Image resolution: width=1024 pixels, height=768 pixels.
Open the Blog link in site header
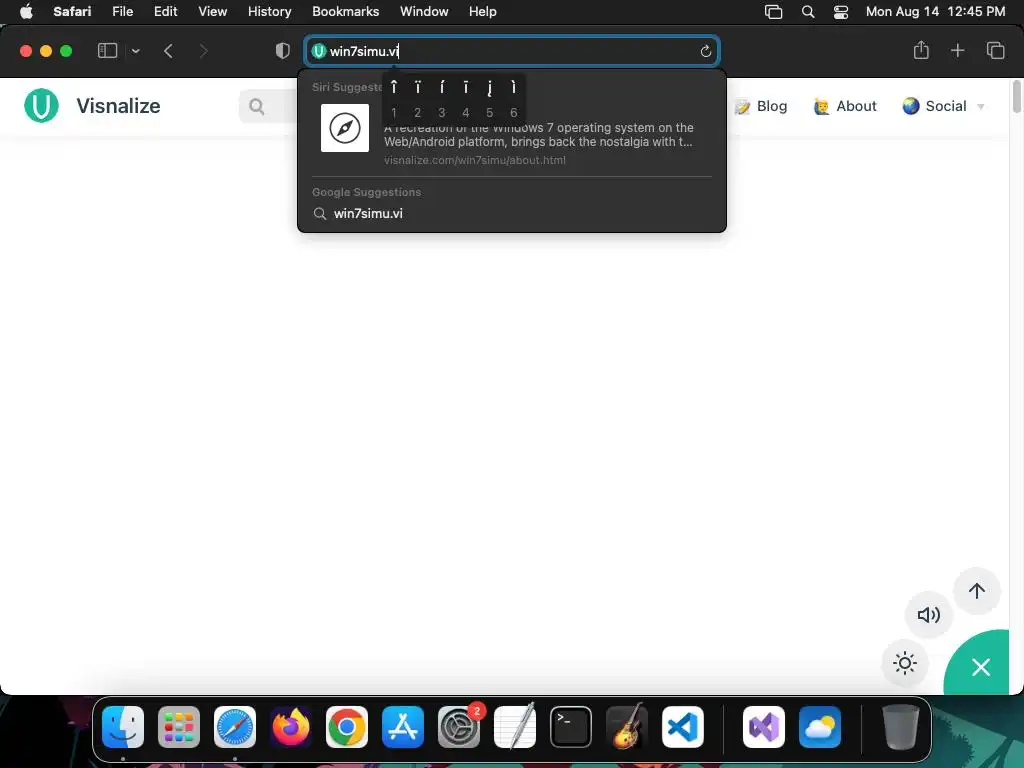tap(761, 106)
